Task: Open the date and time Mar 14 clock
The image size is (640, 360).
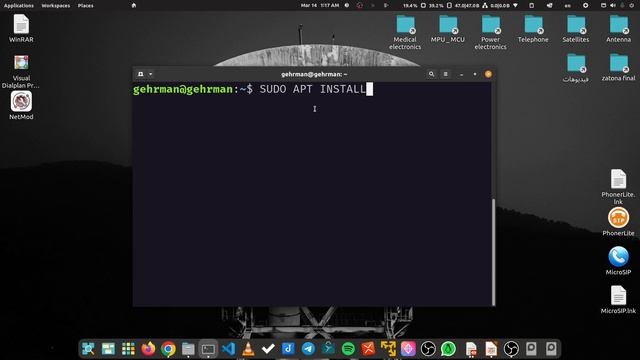Action: tap(320, 6)
